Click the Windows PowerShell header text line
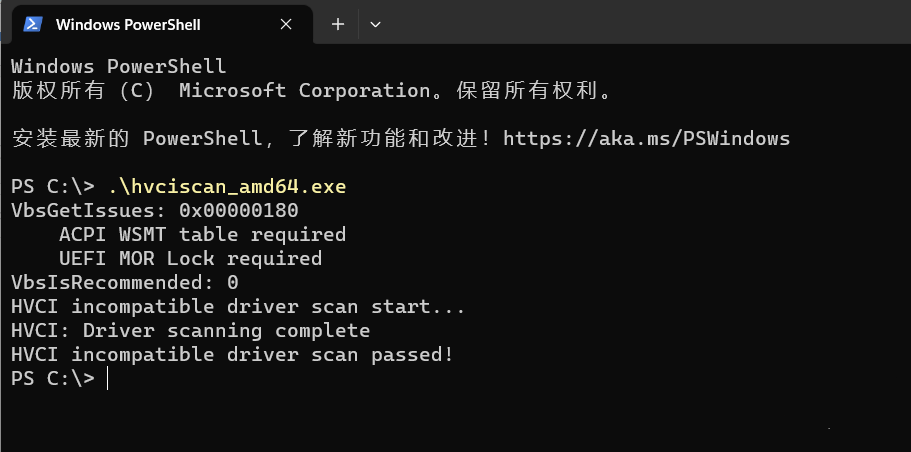The image size is (911, 452). pyautogui.click(x=118, y=66)
